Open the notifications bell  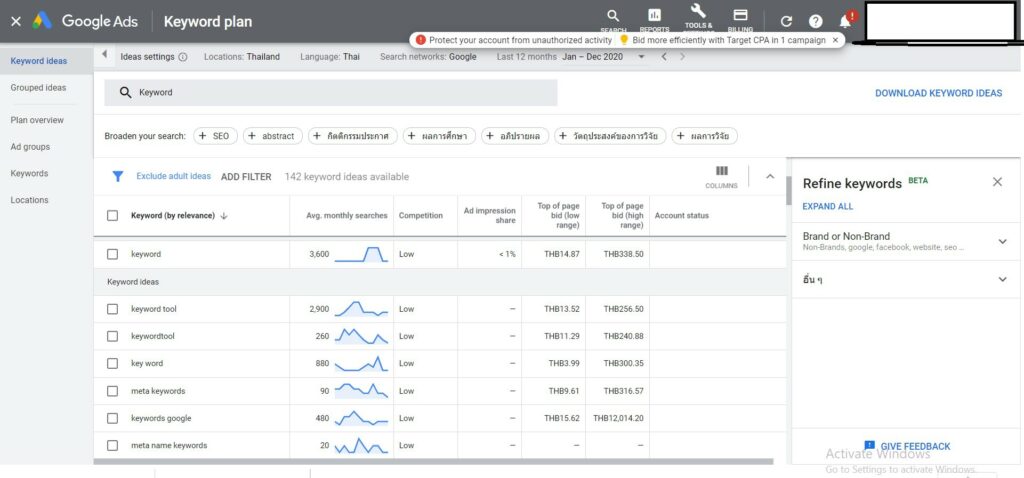pos(845,22)
